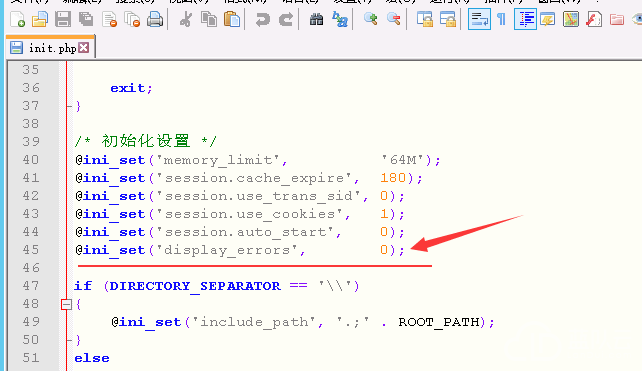642x371 pixels.
Task: Click line number 45 in the margin
Action: coord(31,250)
